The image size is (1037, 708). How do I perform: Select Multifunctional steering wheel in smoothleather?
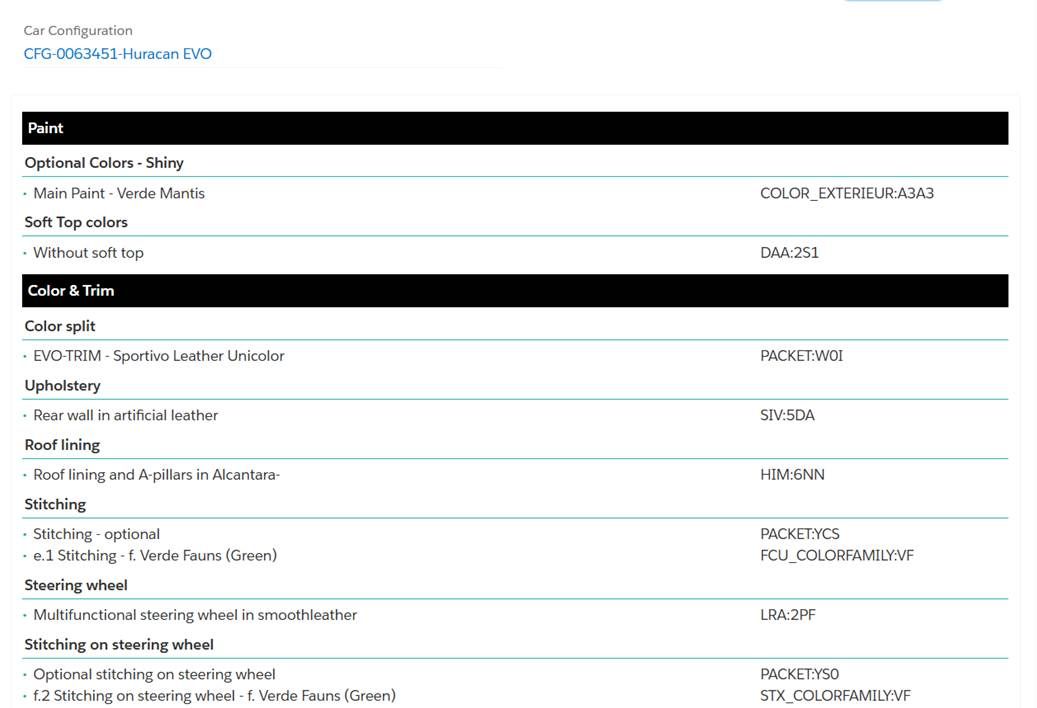click(195, 615)
